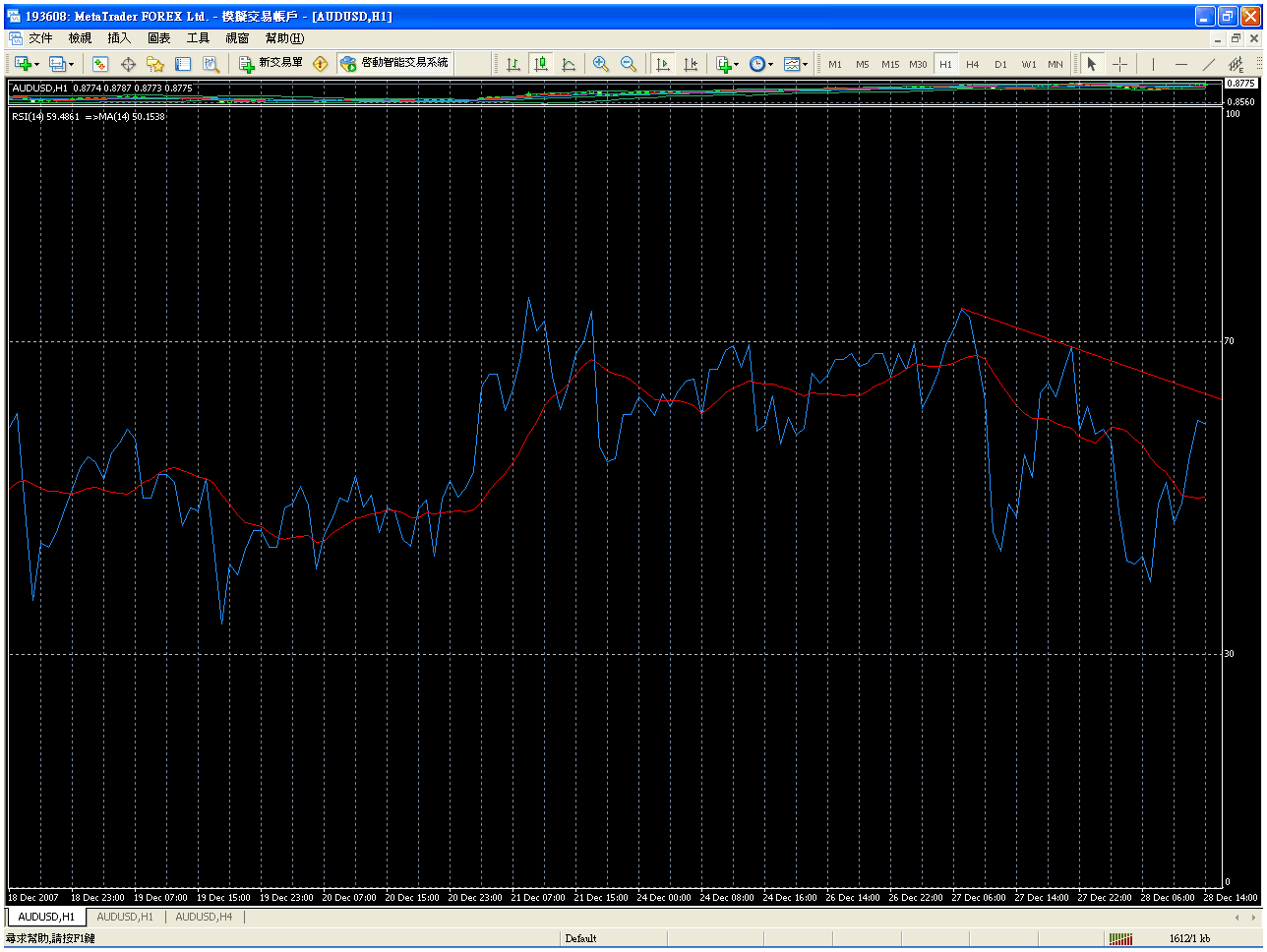
Task: Click the RSI(14) 59.4861 indicator label
Action: 46,116
